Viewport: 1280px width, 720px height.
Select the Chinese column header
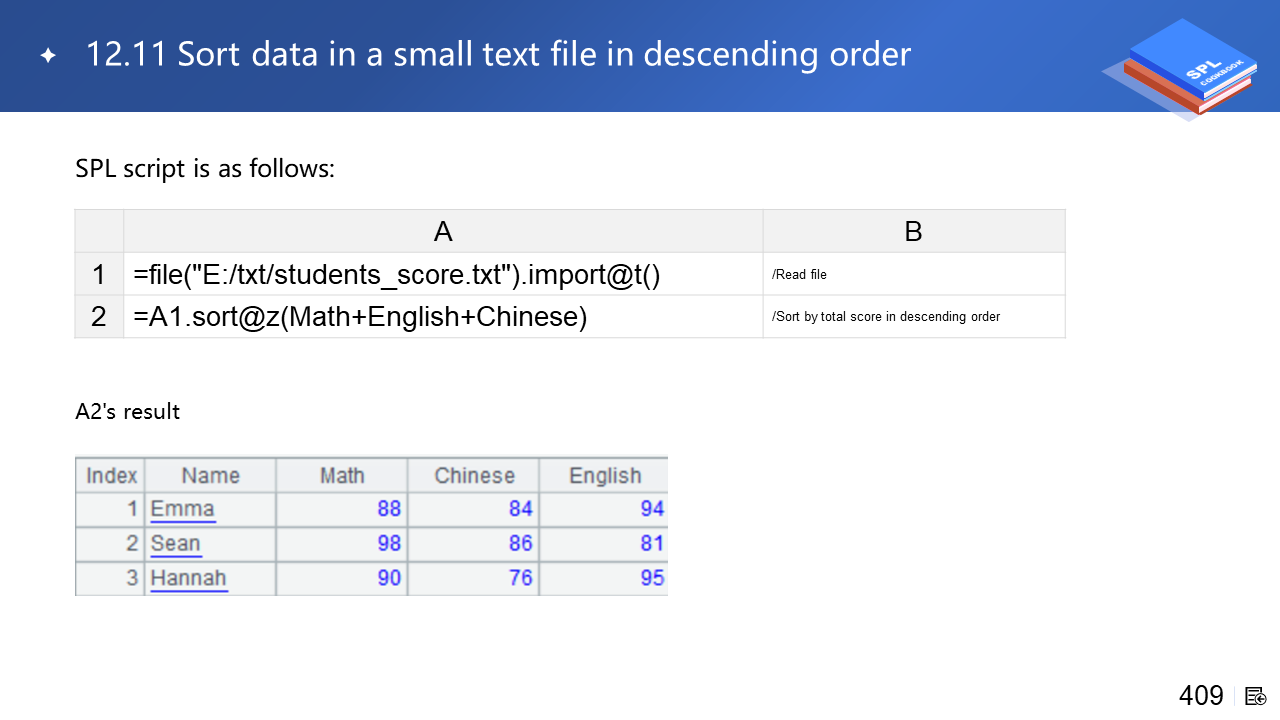[x=474, y=476]
